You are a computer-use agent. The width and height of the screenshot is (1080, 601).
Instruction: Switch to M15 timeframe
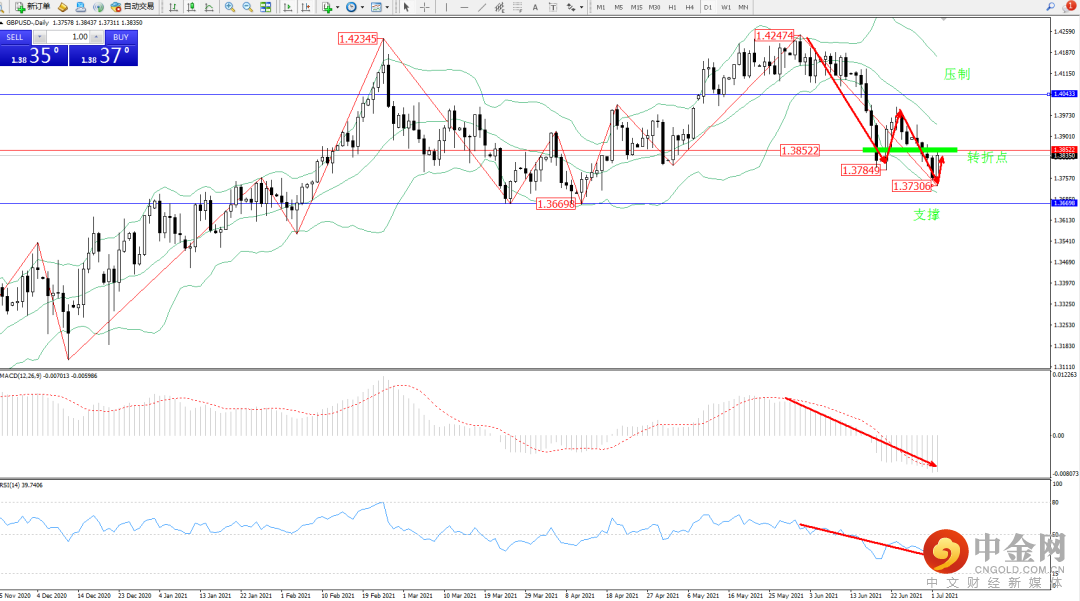(x=636, y=7)
